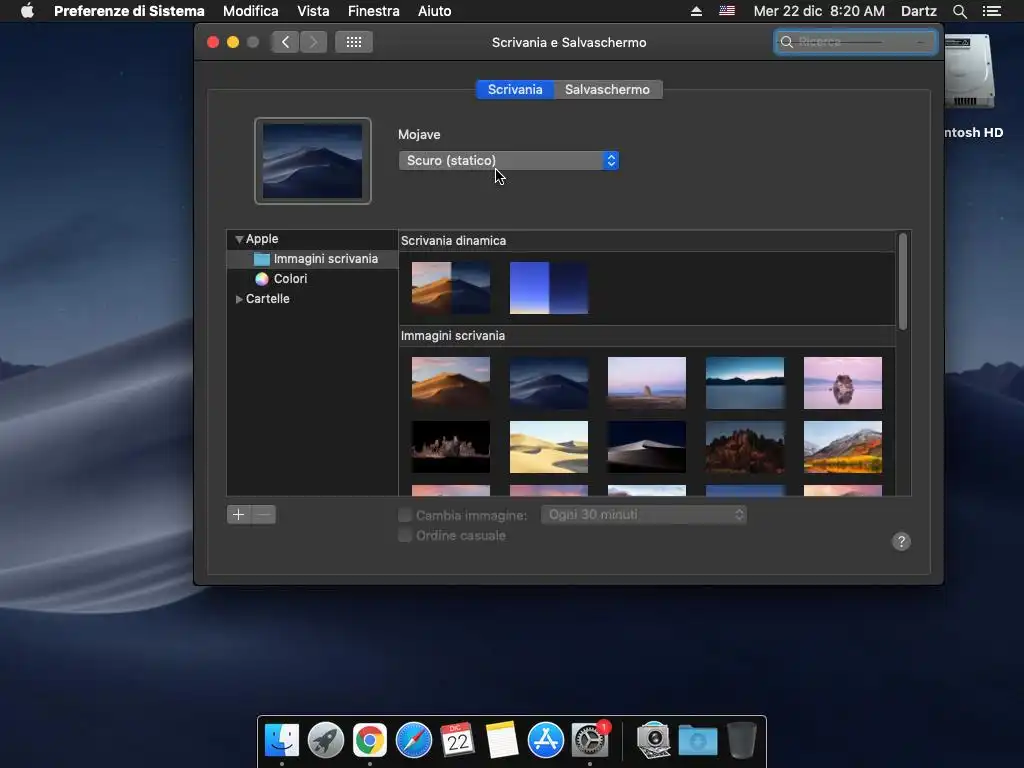Switch to the Scrivania tab
The width and height of the screenshot is (1024, 768).
[x=515, y=89]
